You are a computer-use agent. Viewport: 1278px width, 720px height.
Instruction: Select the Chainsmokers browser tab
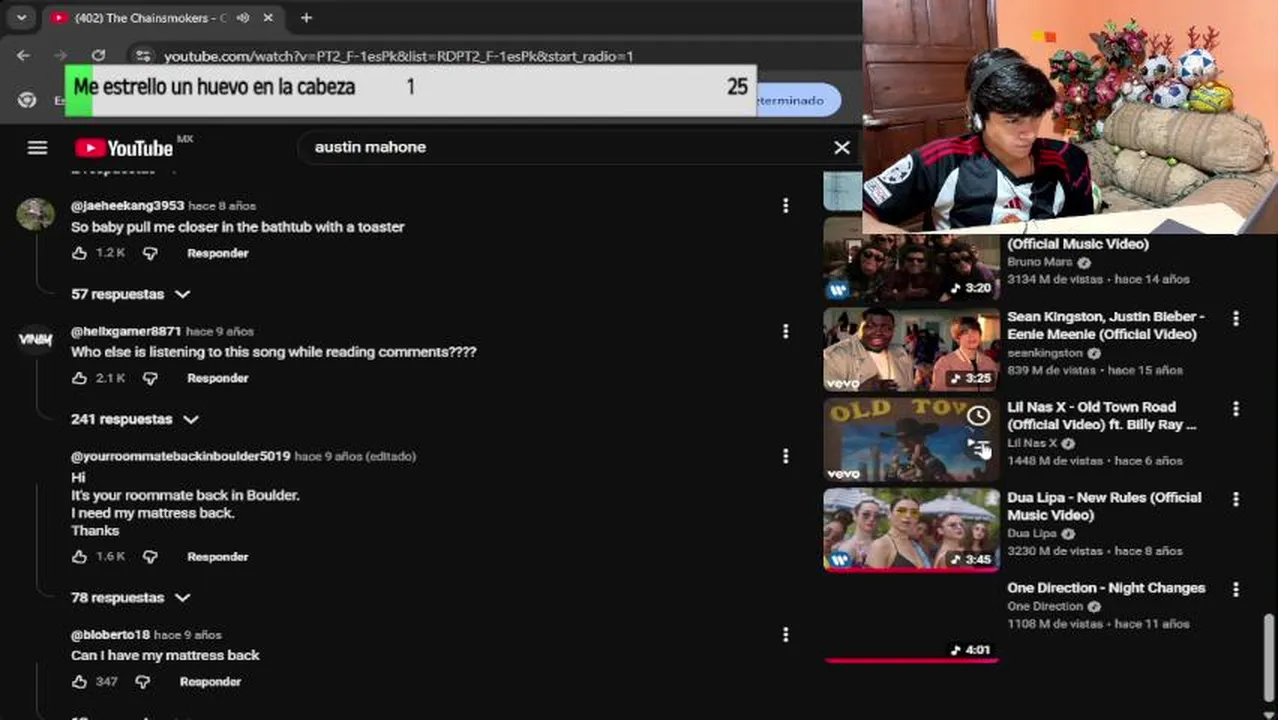[x=150, y=18]
